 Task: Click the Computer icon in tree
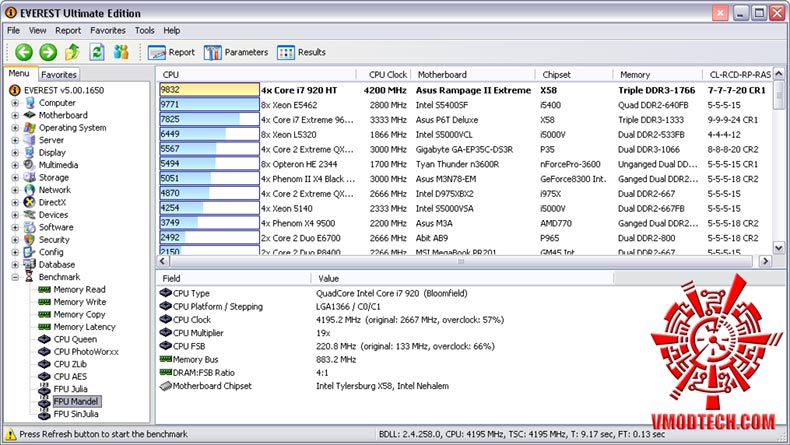30,103
